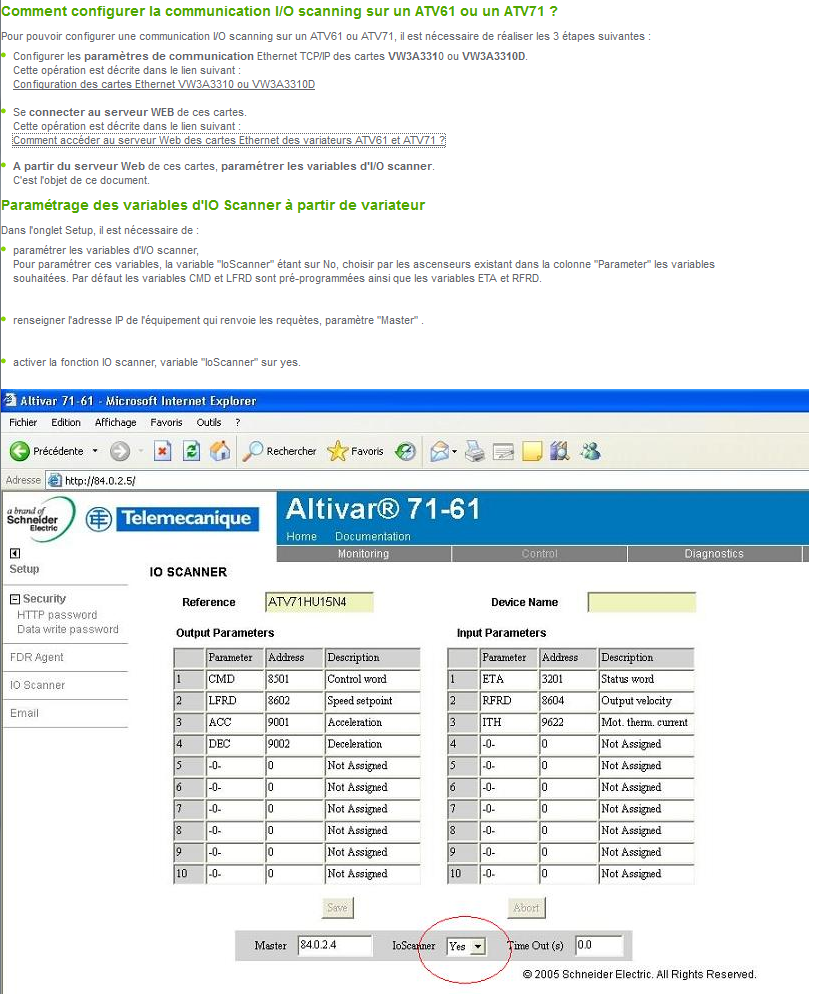
Task: Click the Documentation link in banner
Action: point(373,536)
